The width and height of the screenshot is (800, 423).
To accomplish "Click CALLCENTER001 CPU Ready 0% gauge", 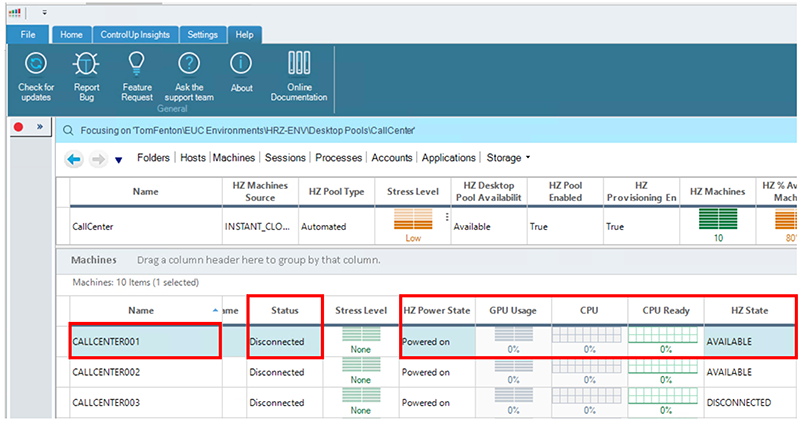I will click(x=663, y=335).
